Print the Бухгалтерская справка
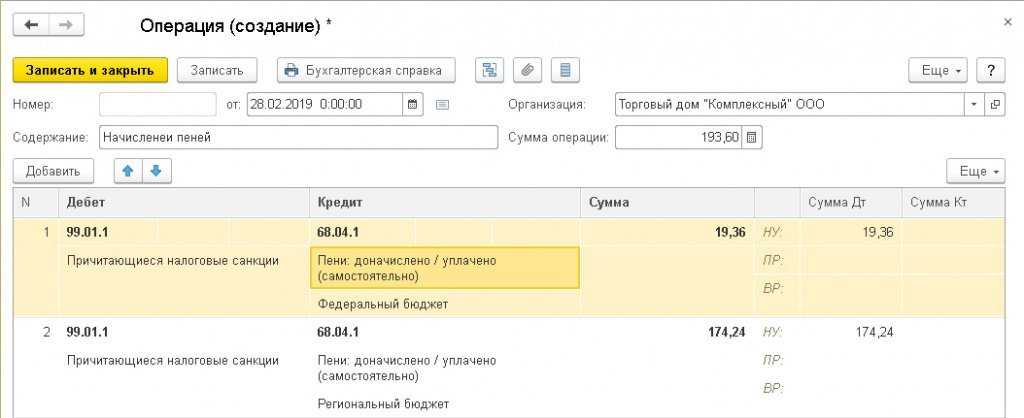The width and height of the screenshot is (1024, 418). point(366,70)
